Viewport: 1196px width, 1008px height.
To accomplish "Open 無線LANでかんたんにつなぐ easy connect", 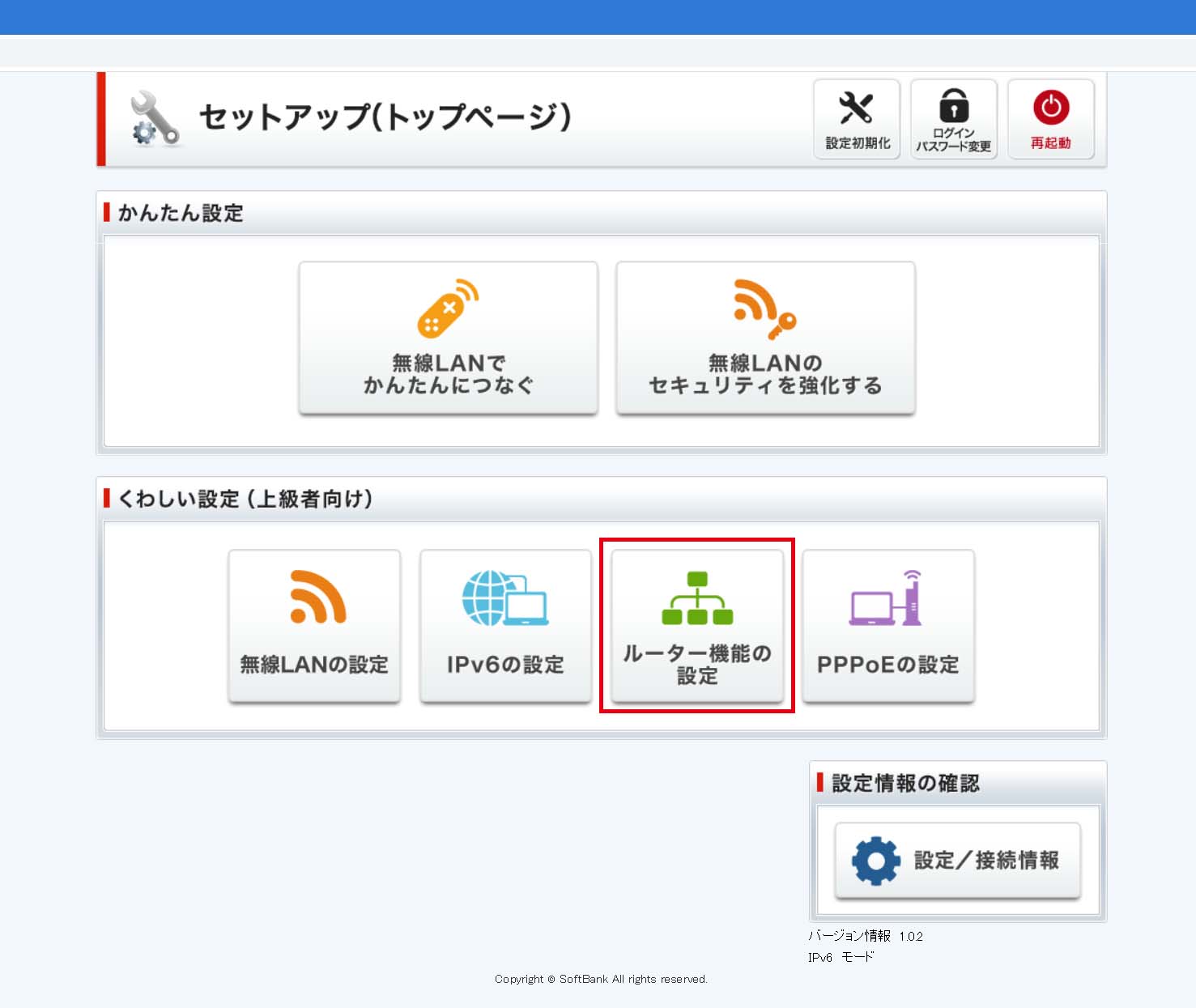I will [x=449, y=338].
